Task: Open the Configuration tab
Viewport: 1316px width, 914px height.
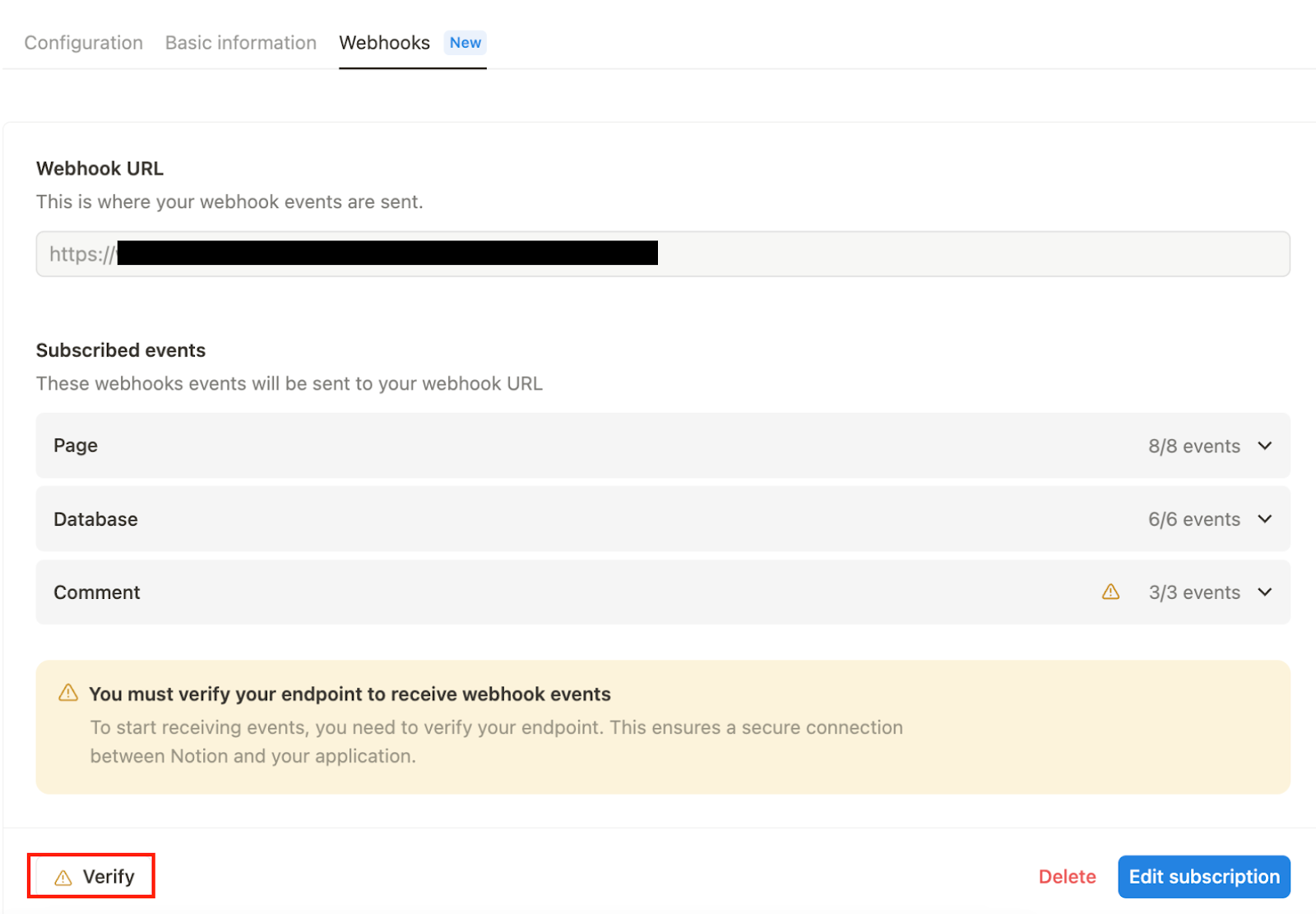Action: pos(83,43)
